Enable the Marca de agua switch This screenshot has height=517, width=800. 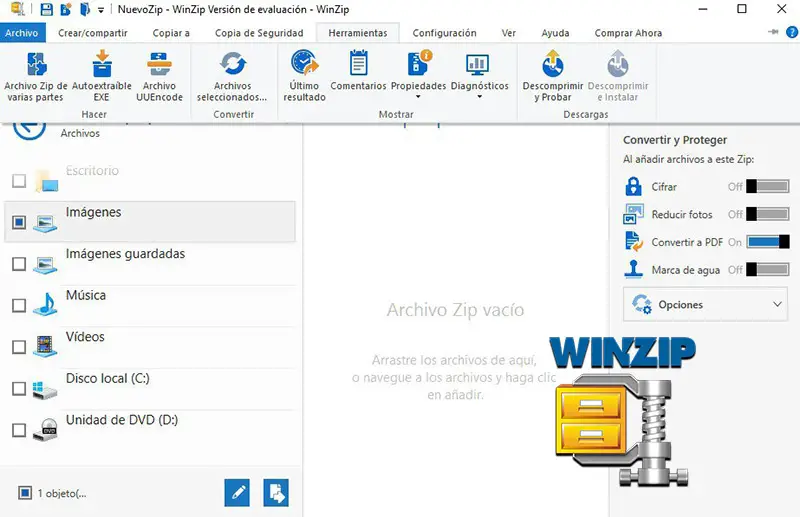(767, 269)
